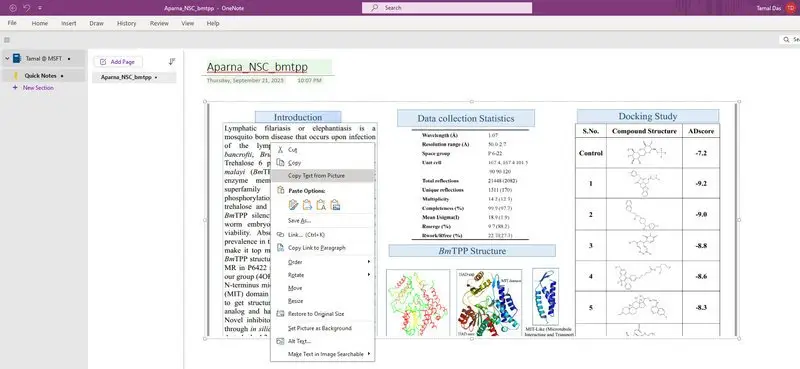Choose Alt Text from context menu

click(x=322, y=341)
